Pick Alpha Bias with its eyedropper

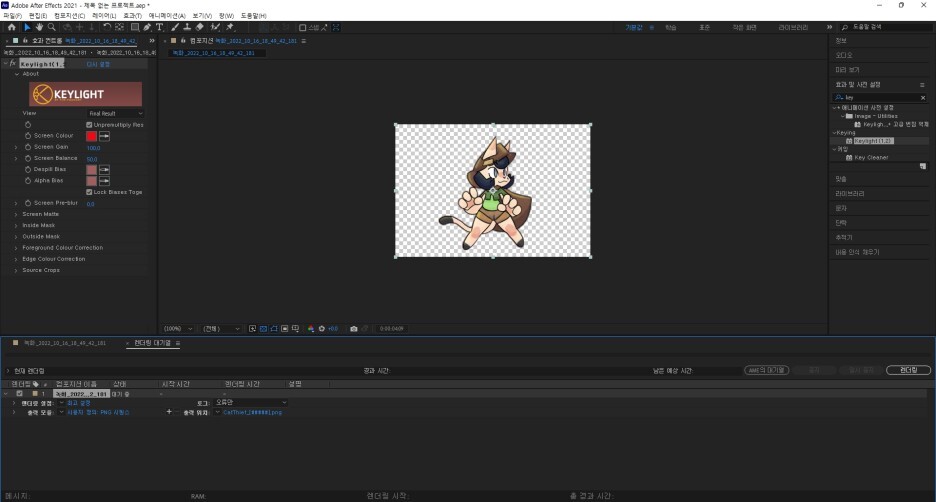pyautogui.click(x=104, y=181)
